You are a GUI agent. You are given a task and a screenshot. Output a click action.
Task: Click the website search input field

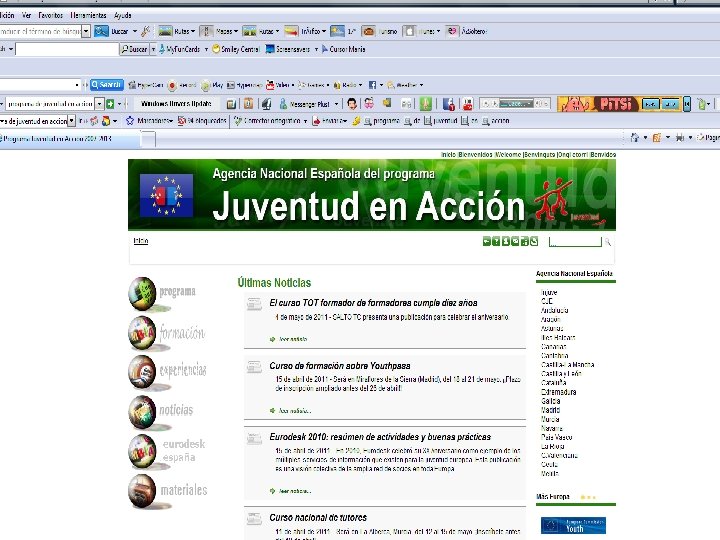pos(575,242)
